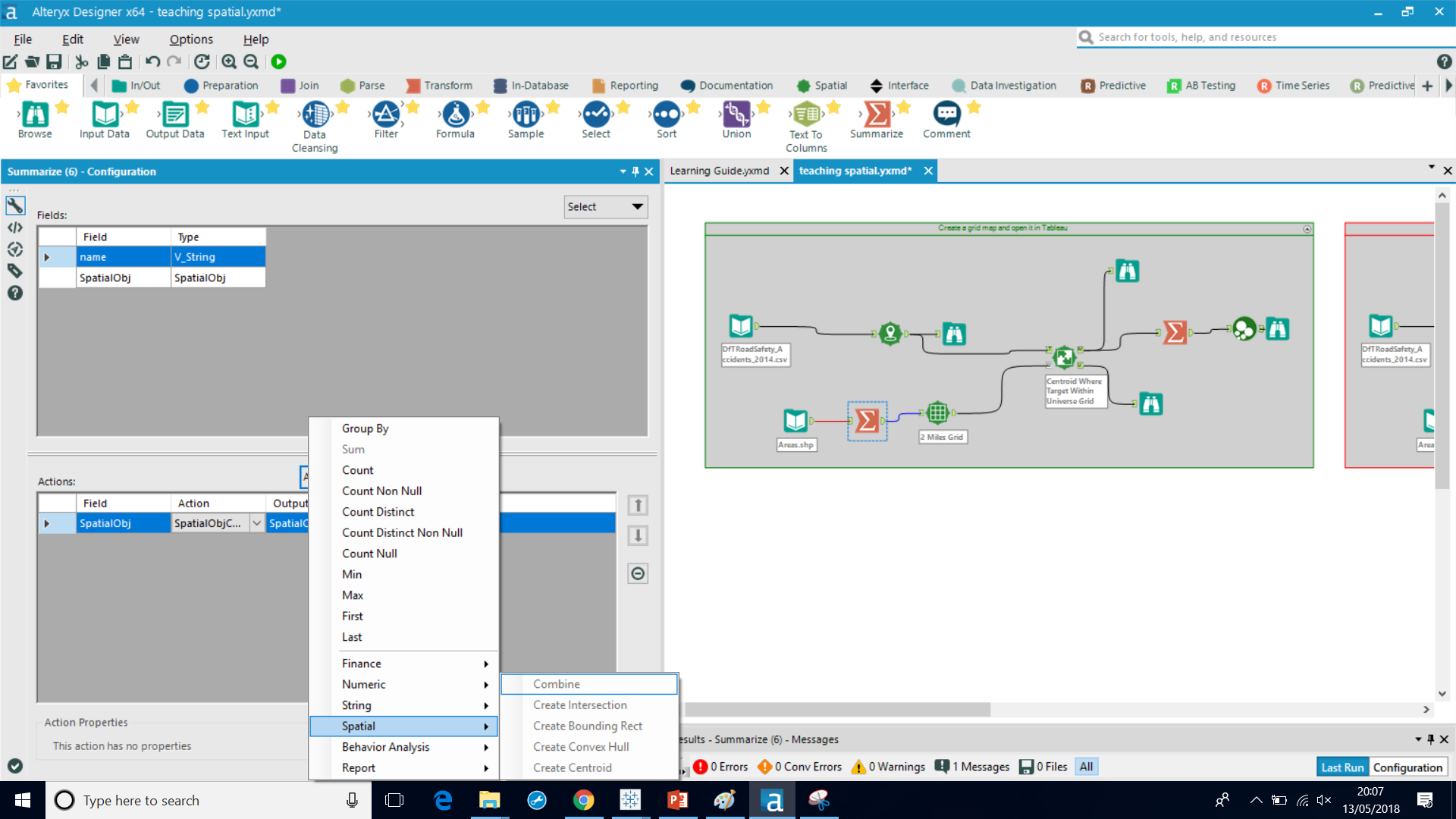Toggle the All filter in Results messages
This screenshot has height=819, width=1456.
[1086, 767]
